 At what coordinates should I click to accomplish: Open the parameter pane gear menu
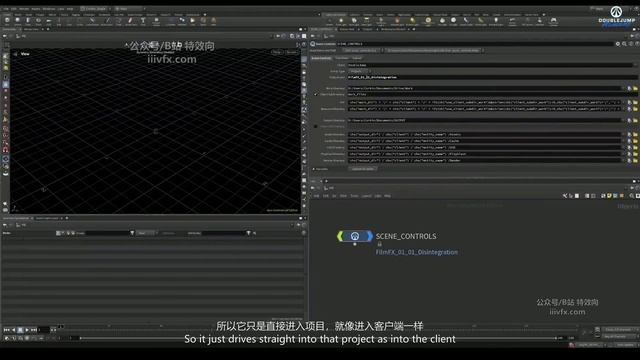tap(618, 44)
